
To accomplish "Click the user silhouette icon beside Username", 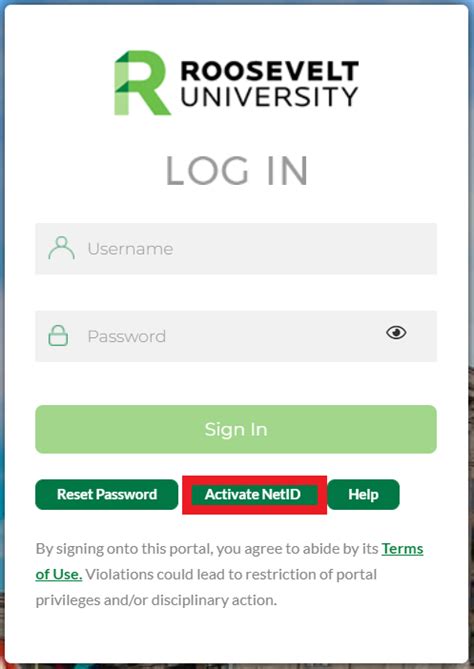I will pos(61,248).
